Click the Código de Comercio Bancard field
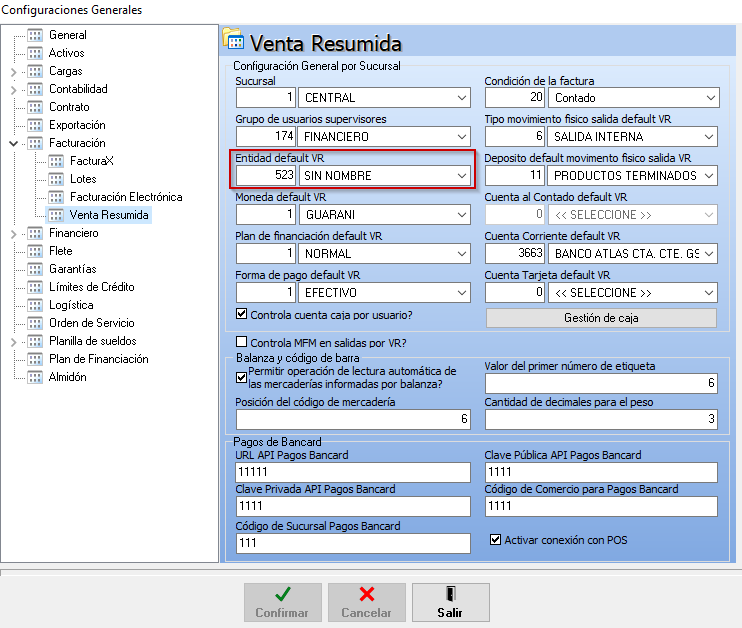The height and width of the screenshot is (628, 742). point(601,506)
